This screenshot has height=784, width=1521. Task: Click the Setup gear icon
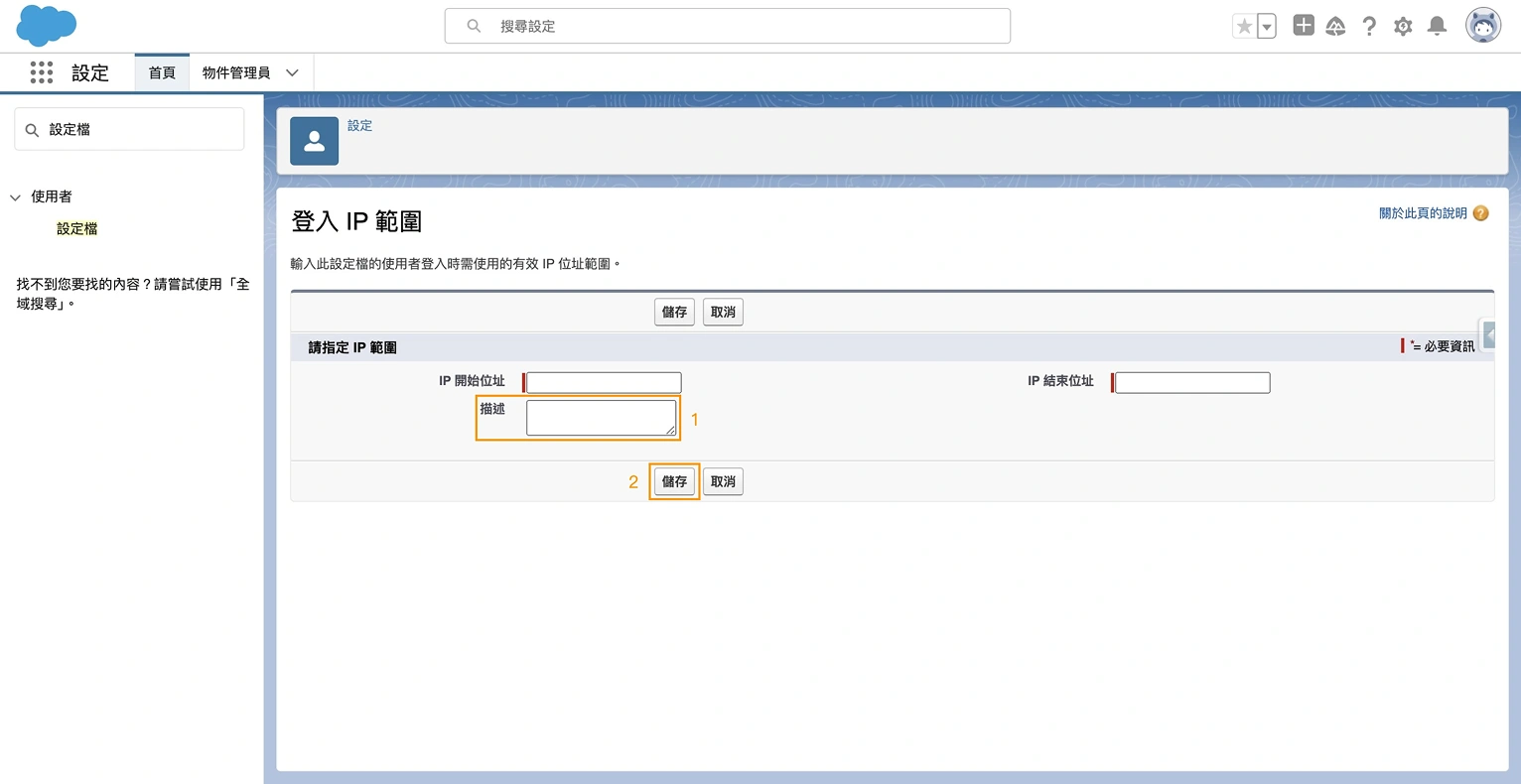1403,25
